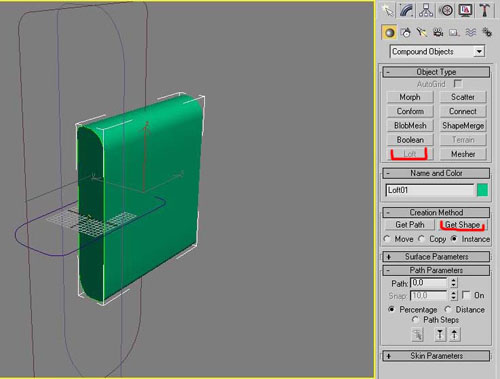The width and height of the screenshot is (500, 379).
Task: Select the Lights category icon
Action: (x=422, y=33)
